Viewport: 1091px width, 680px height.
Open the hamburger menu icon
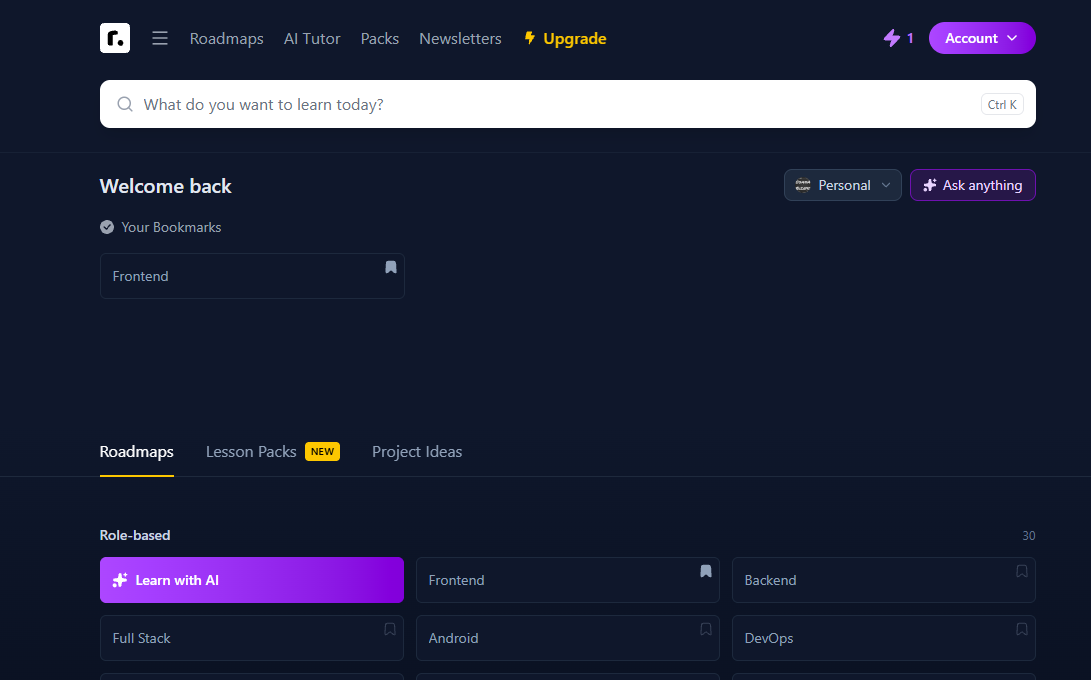coord(160,38)
